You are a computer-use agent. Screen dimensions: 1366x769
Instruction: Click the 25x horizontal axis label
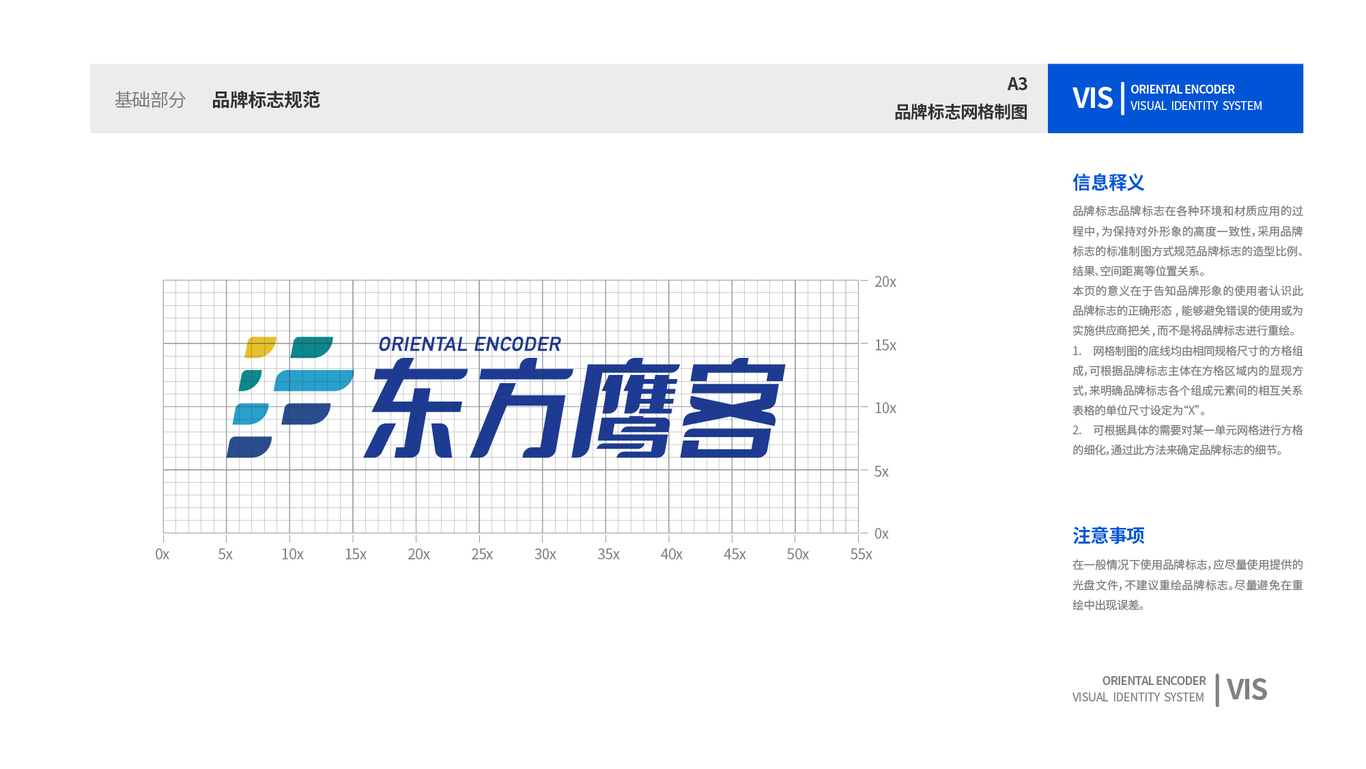point(482,554)
